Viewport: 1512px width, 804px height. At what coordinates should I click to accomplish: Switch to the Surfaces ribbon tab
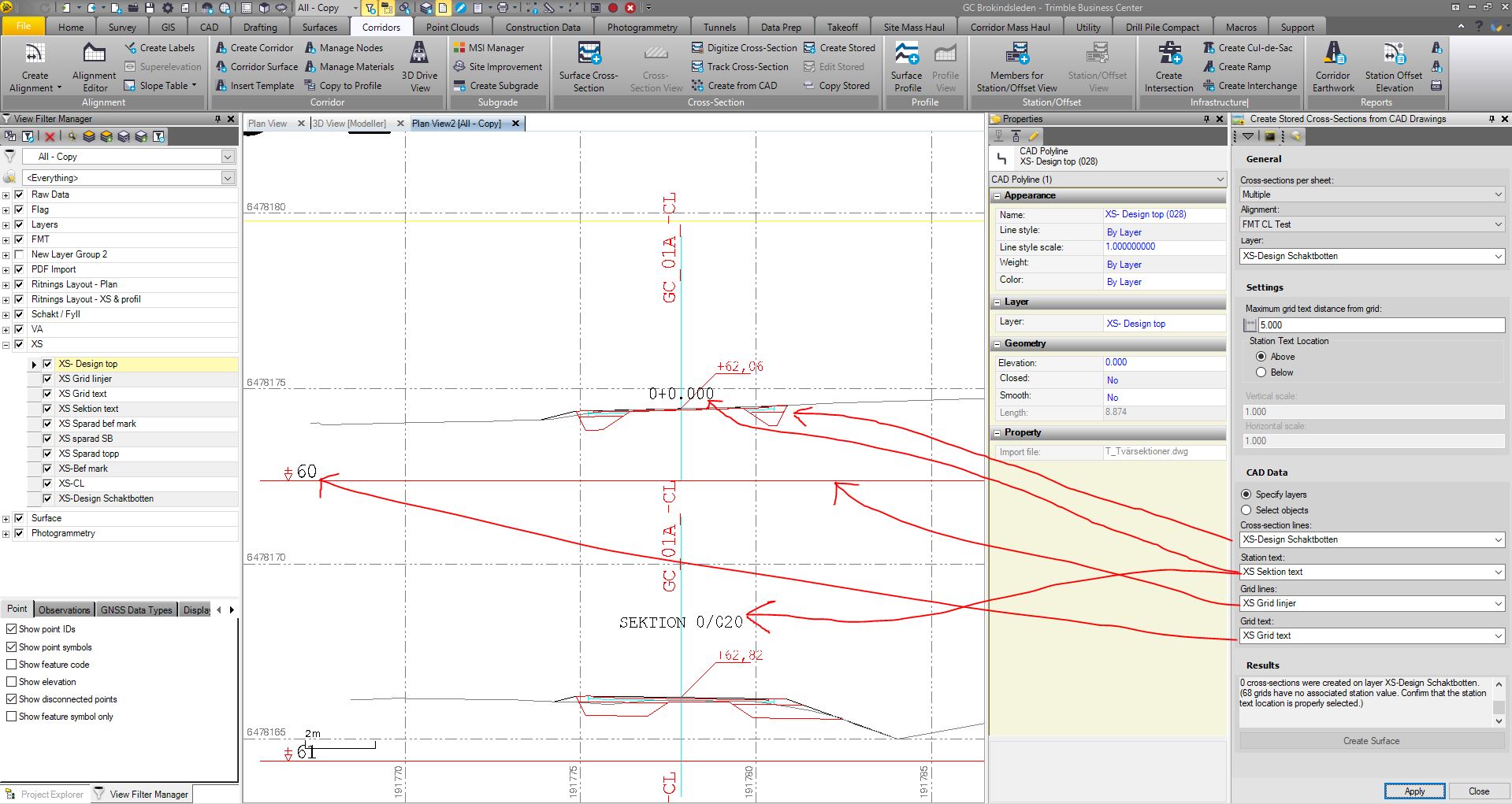[318, 26]
